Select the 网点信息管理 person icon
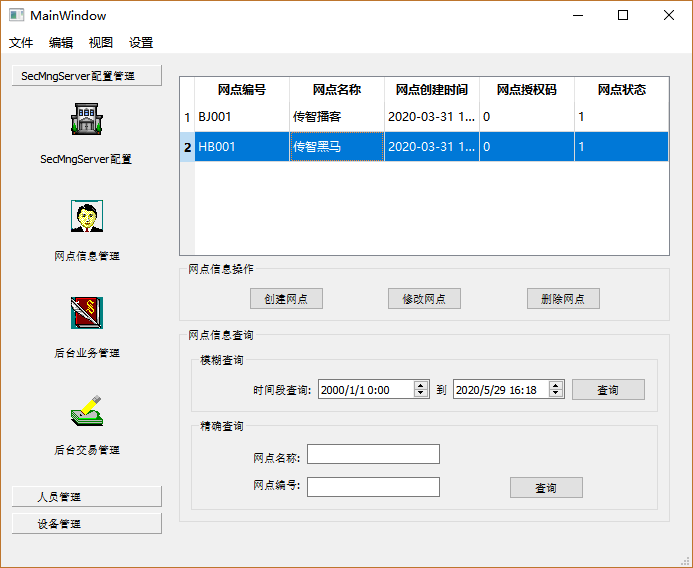Screen dimensions: 693x568 [x=86, y=216]
